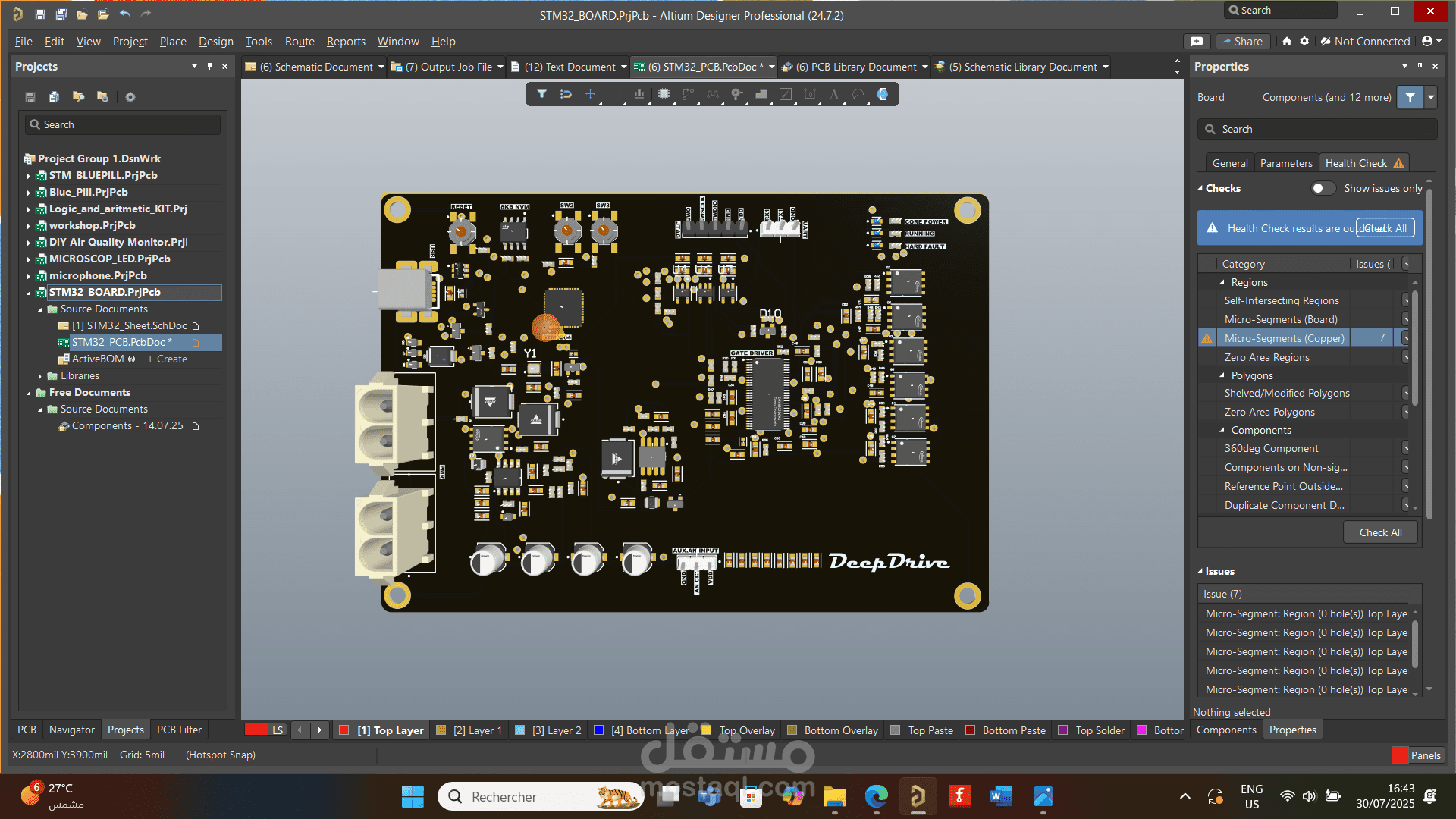Switch to the PCB Filter panel tab

[x=179, y=730]
